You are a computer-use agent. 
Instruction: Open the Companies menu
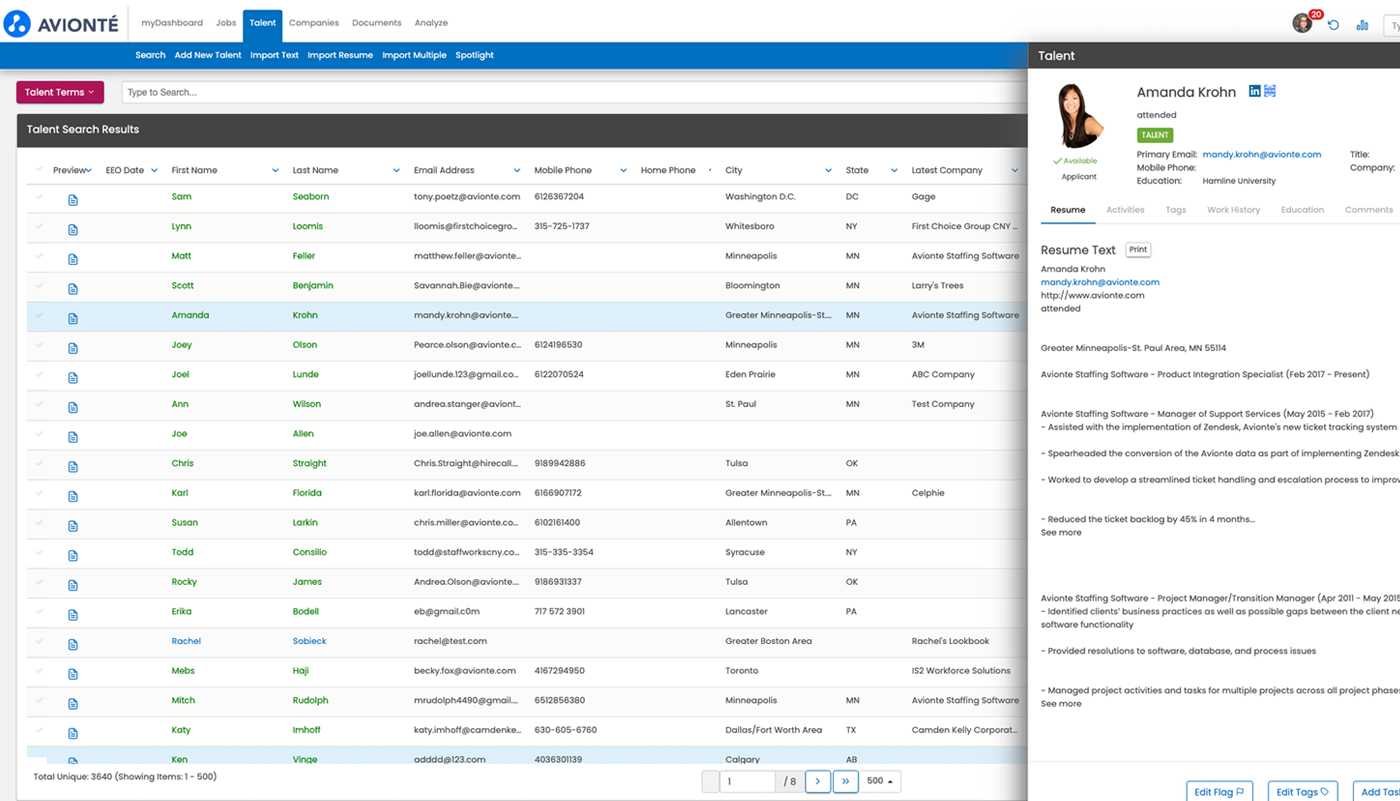(x=313, y=23)
